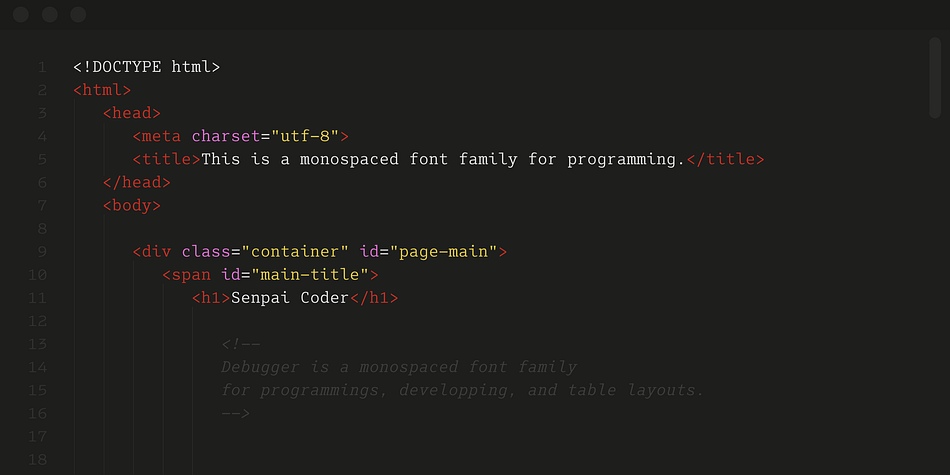Click the opening html tag
Screen dimensions: 950x475
(102, 90)
